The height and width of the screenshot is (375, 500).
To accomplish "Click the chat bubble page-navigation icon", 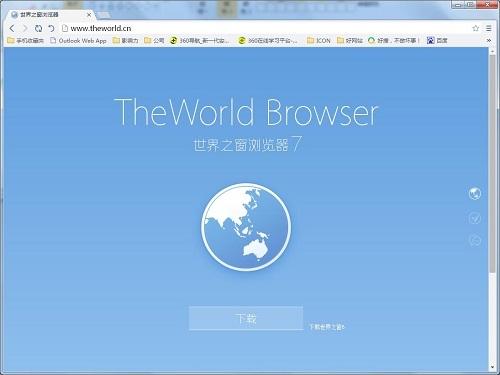I will coord(475,240).
